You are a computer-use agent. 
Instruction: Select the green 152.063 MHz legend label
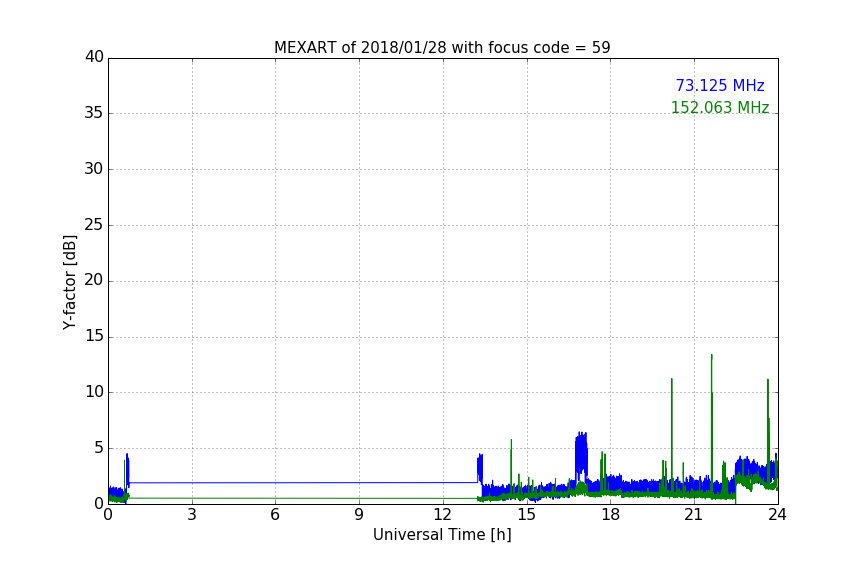[x=719, y=108]
